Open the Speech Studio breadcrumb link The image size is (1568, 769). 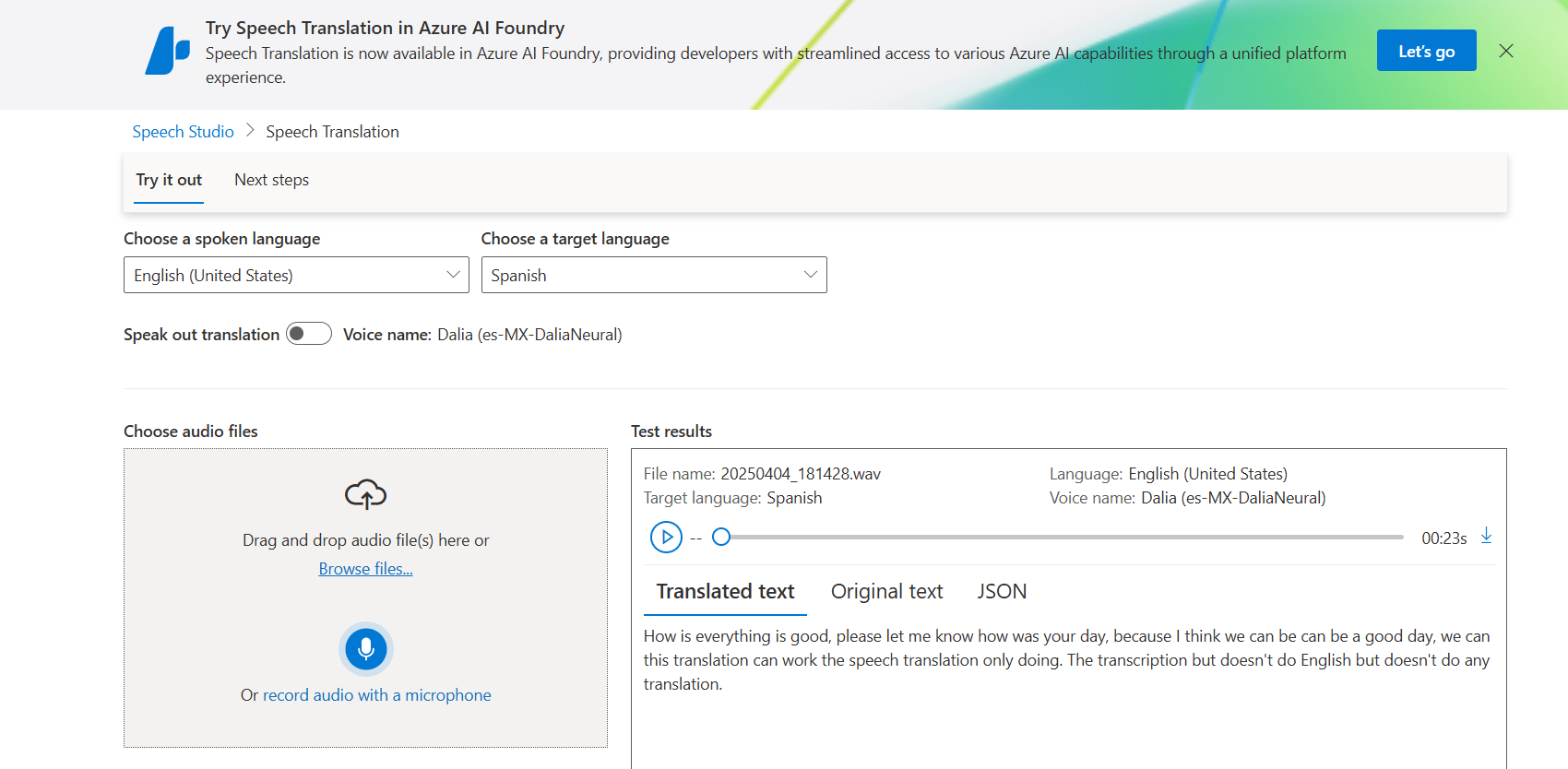point(183,132)
